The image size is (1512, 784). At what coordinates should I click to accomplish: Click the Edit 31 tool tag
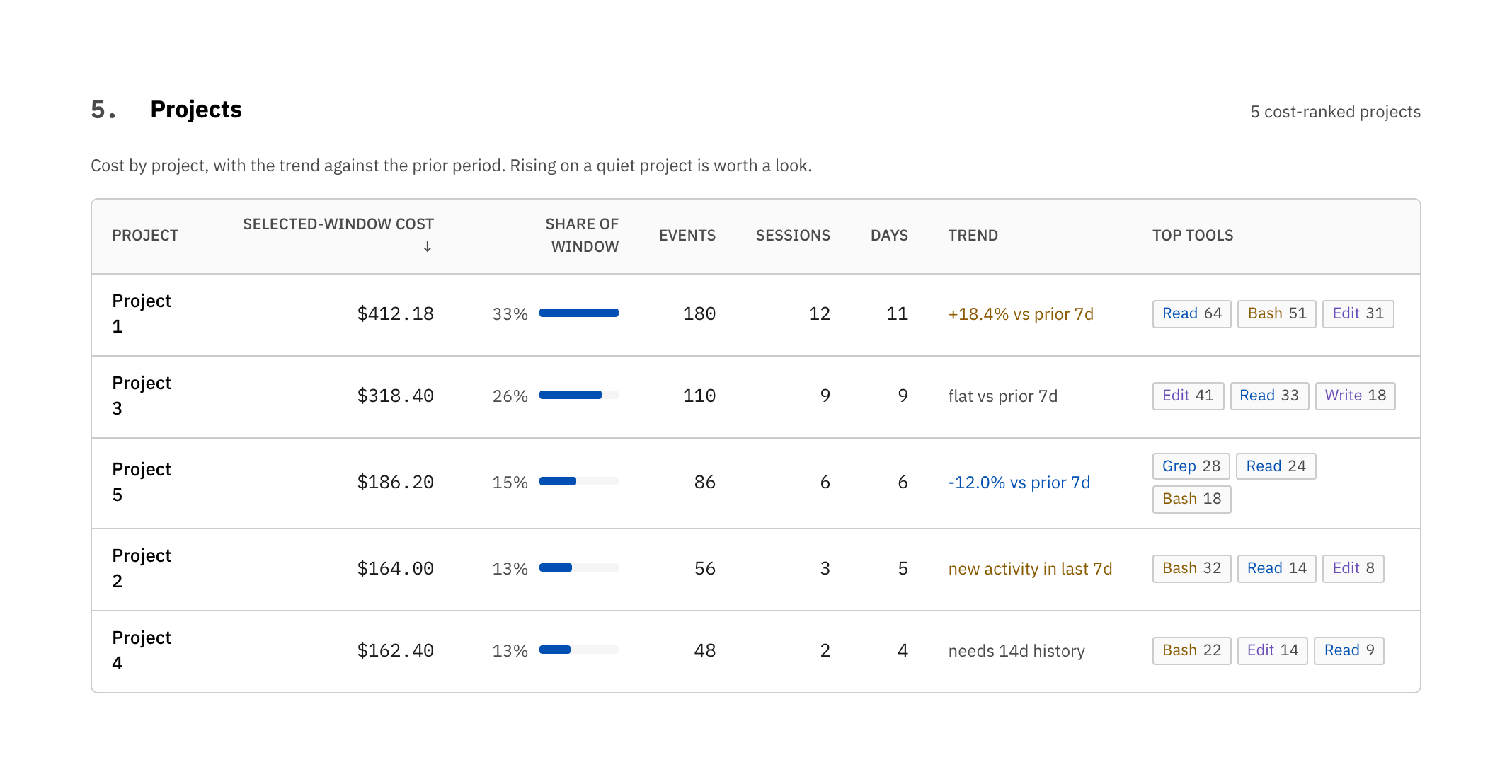[1358, 314]
